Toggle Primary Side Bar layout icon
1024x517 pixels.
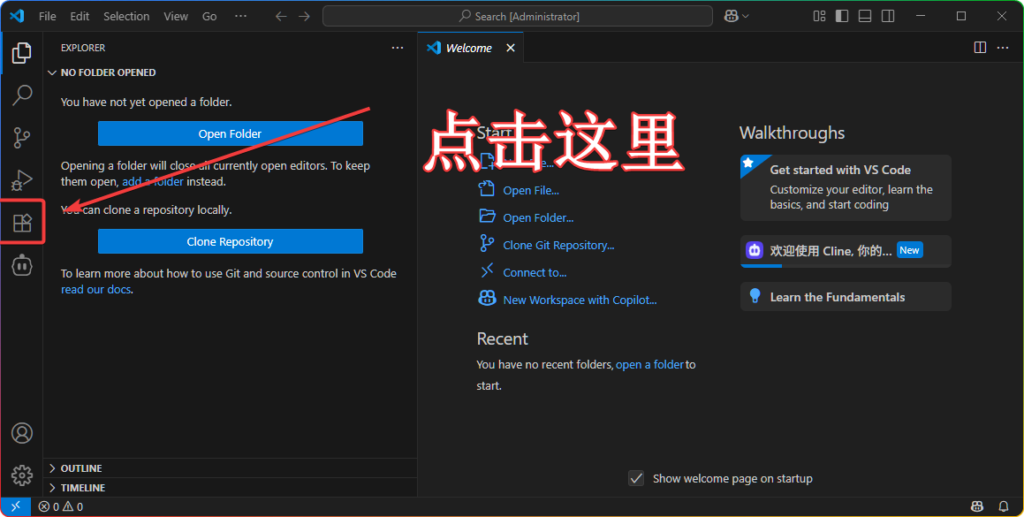coord(842,16)
